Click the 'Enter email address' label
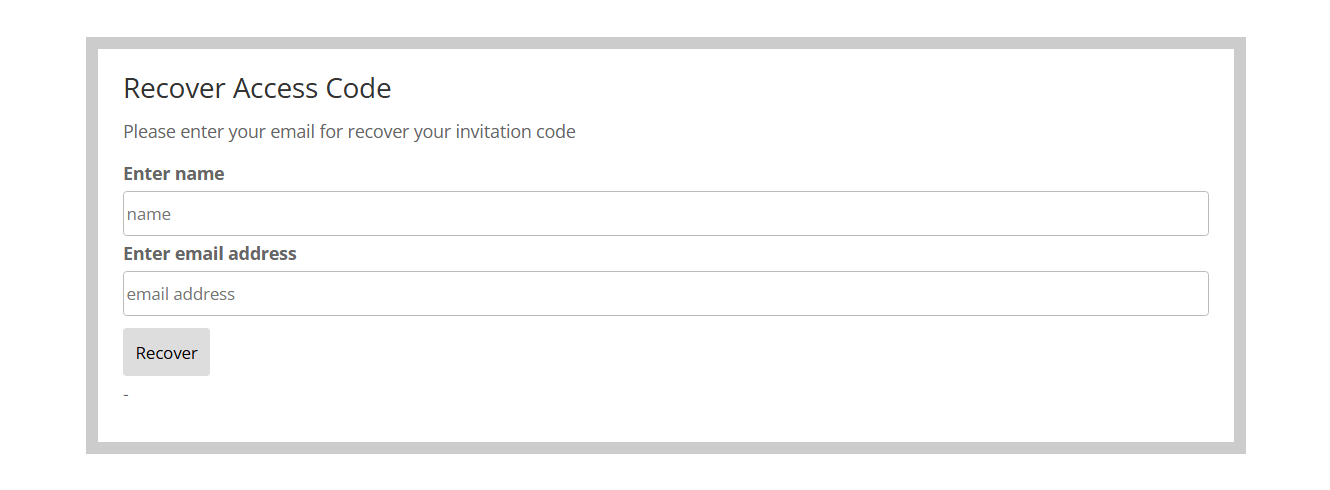Image resolution: width=1330 pixels, height=490 pixels. (210, 254)
